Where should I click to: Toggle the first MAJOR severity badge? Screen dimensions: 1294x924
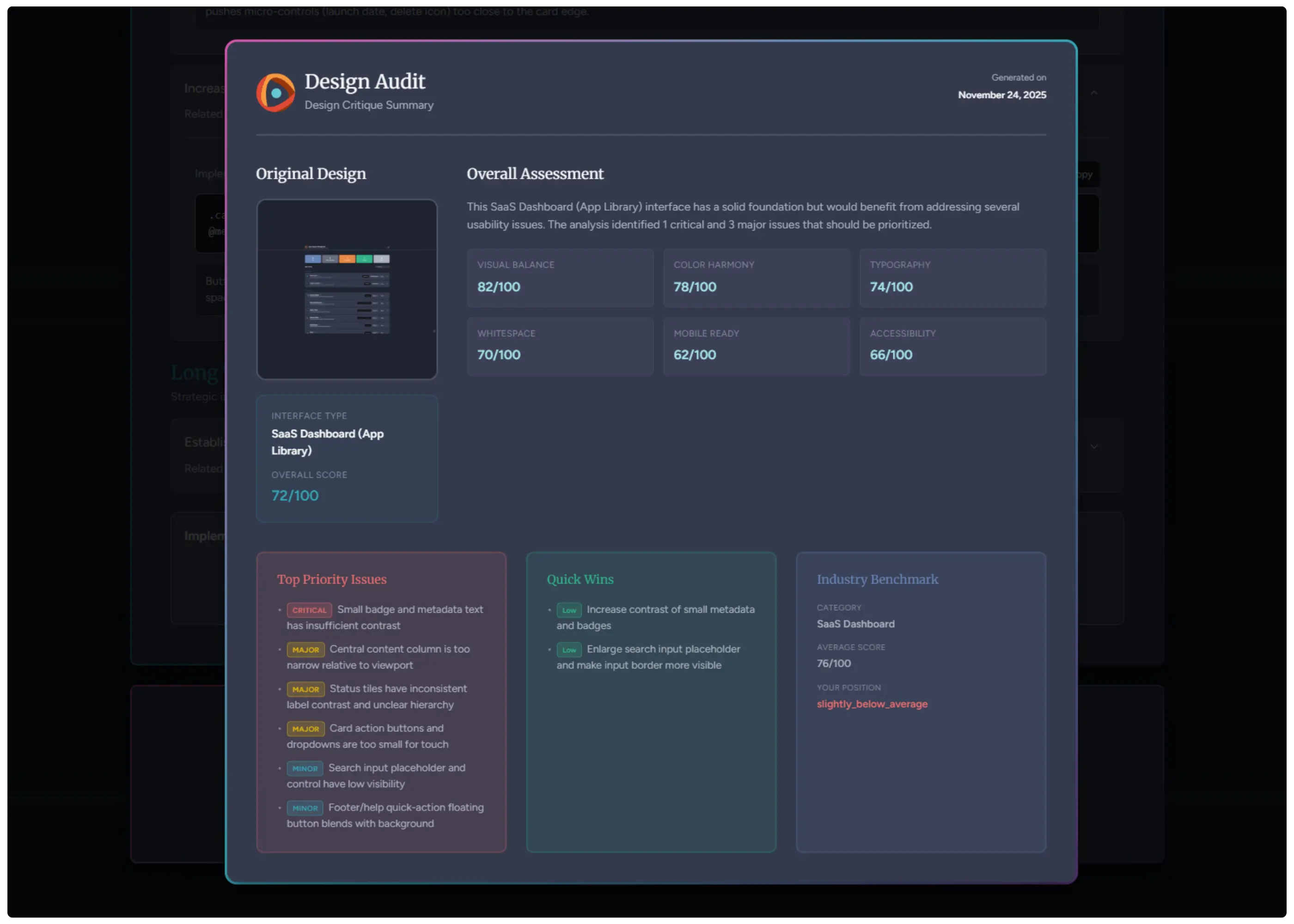point(305,649)
